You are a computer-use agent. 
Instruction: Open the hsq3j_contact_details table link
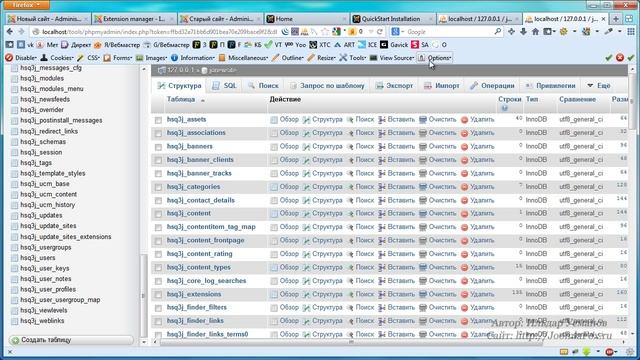(200, 200)
